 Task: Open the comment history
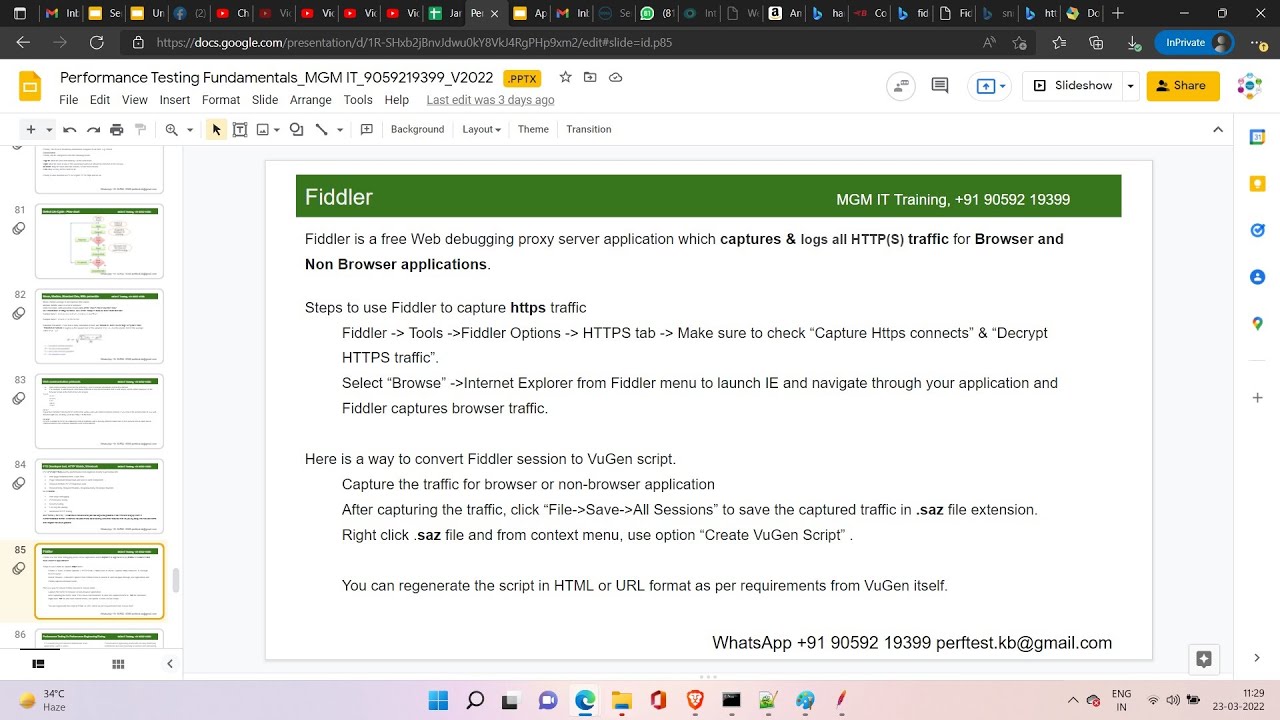940,86
